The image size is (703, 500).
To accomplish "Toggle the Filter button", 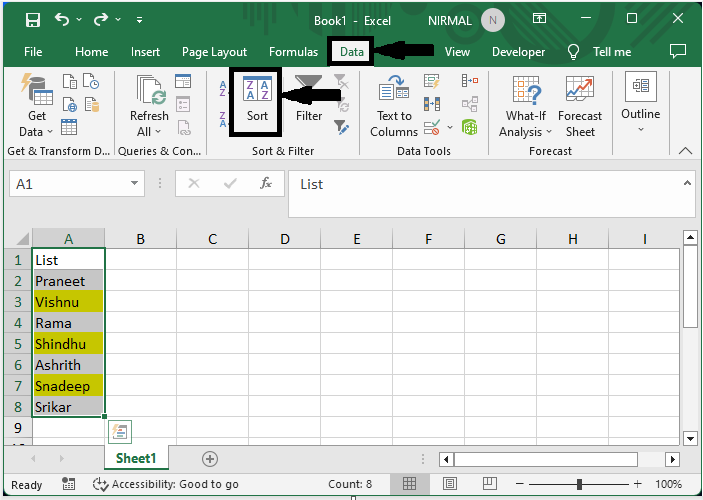I will [x=308, y=100].
